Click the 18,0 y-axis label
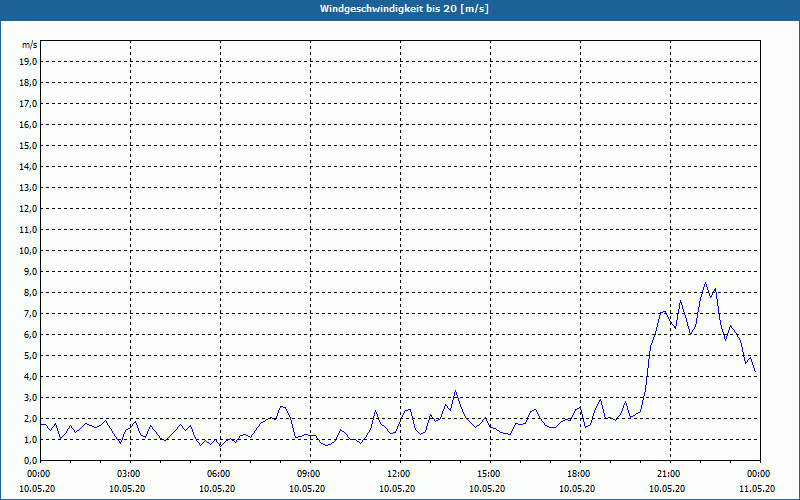 [28, 83]
